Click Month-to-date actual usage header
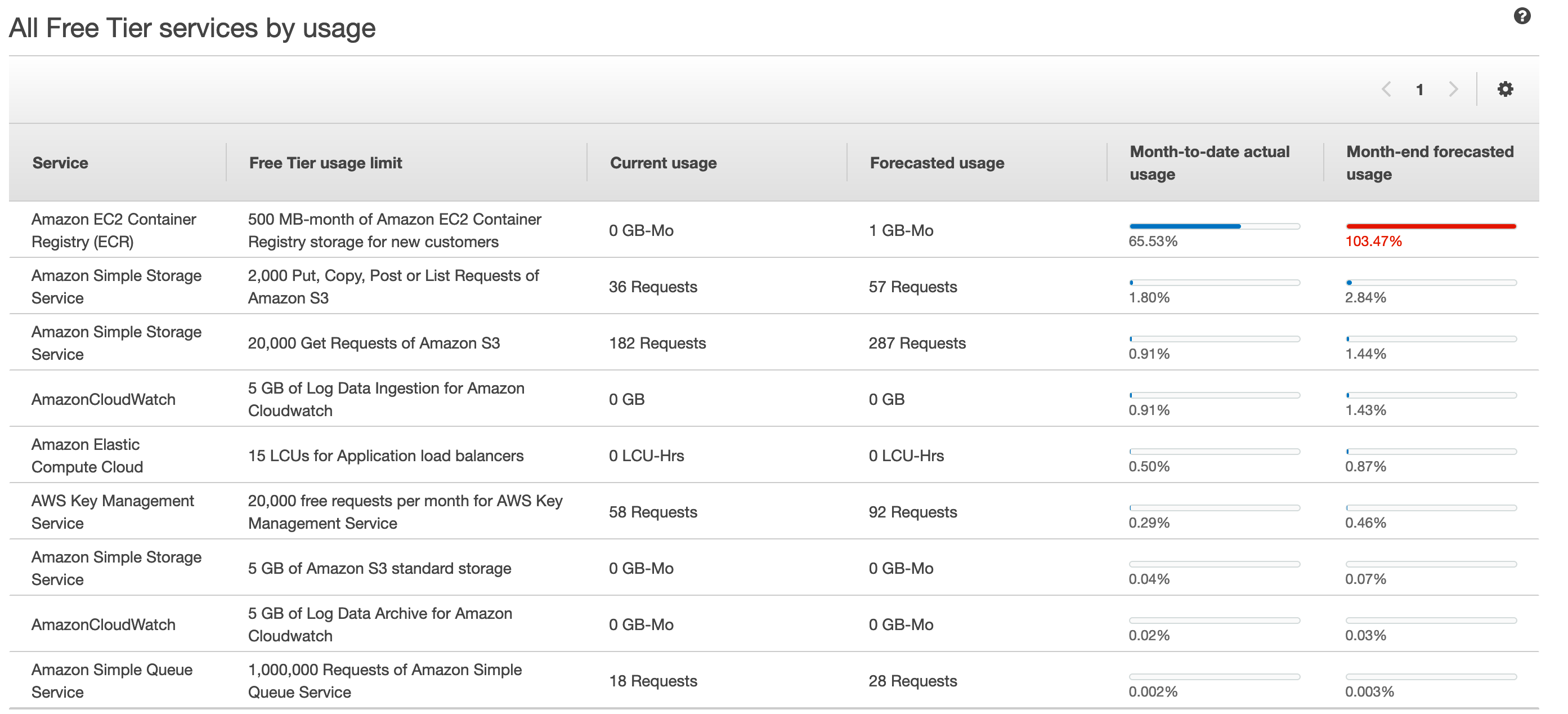The height and width of the screenshot is (714, 1568). click(1209, 163)
